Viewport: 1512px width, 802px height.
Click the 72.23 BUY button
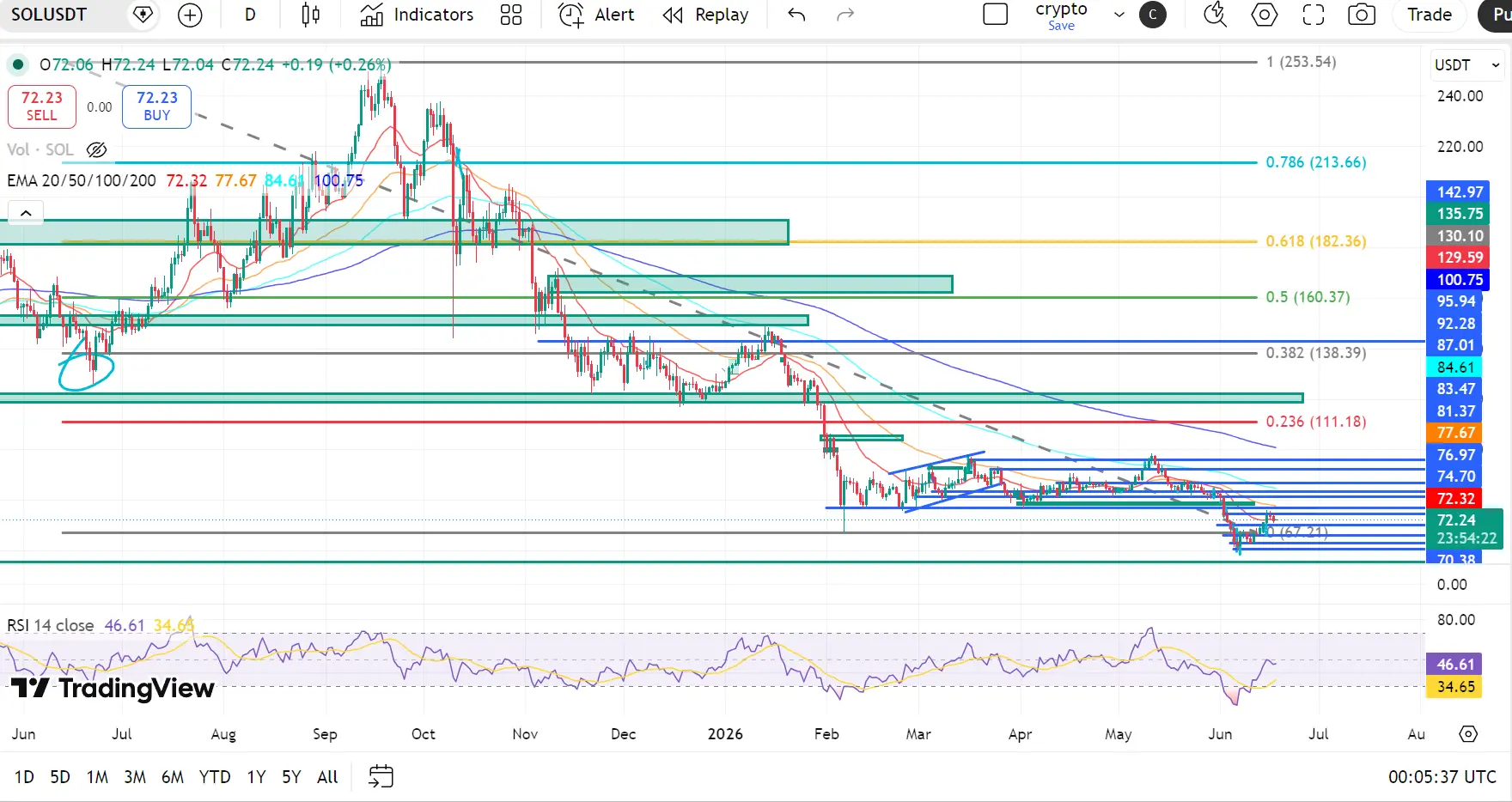(x=156, y=106)
